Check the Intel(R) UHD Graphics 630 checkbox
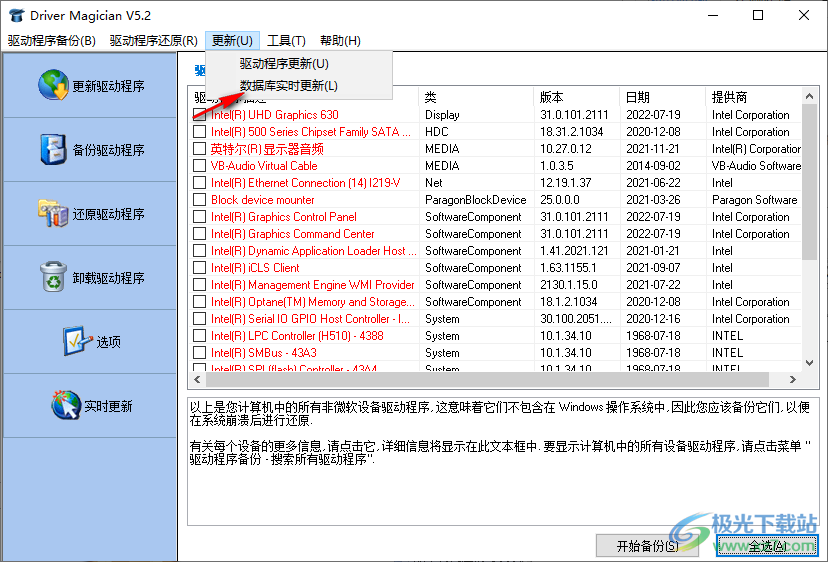 [200, 115]
